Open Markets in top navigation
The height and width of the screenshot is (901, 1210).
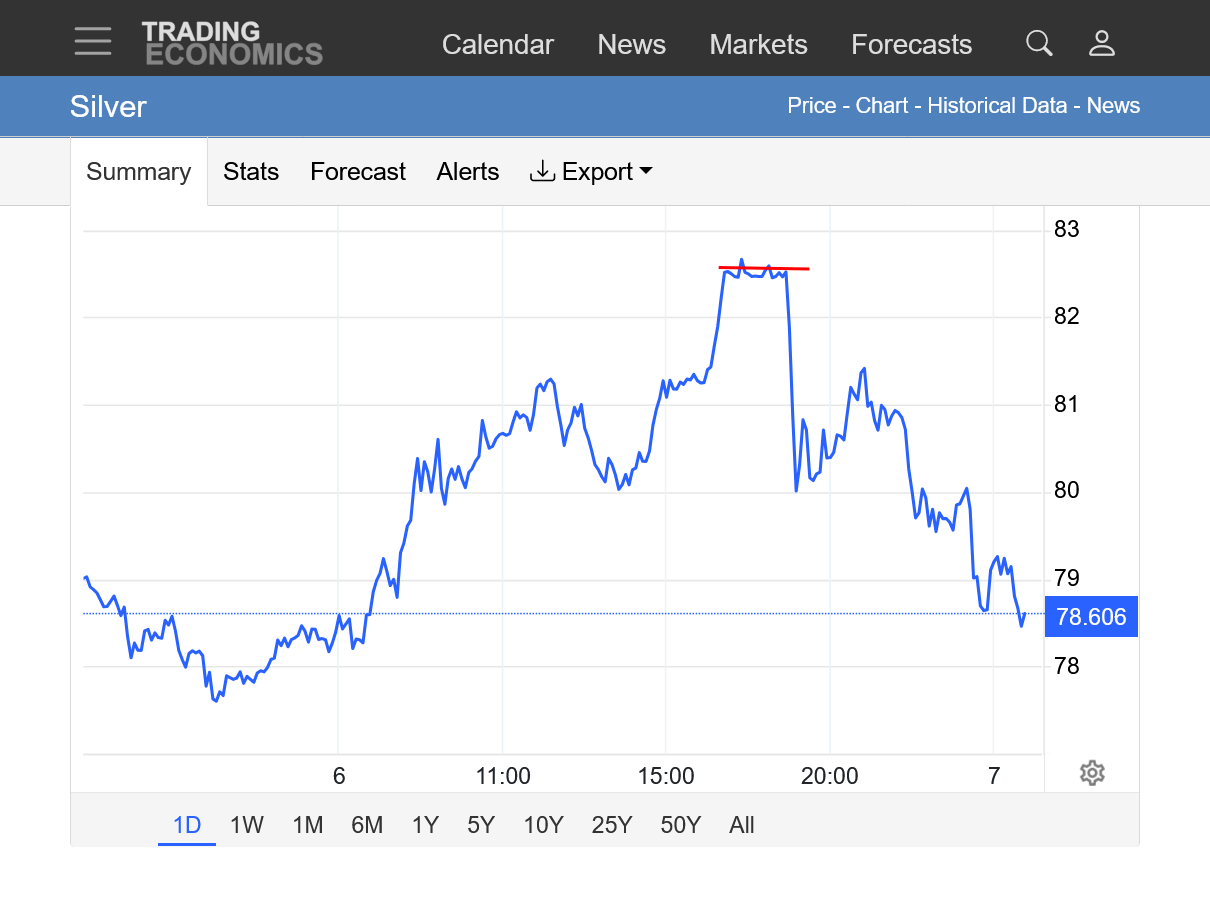point(758,45)
